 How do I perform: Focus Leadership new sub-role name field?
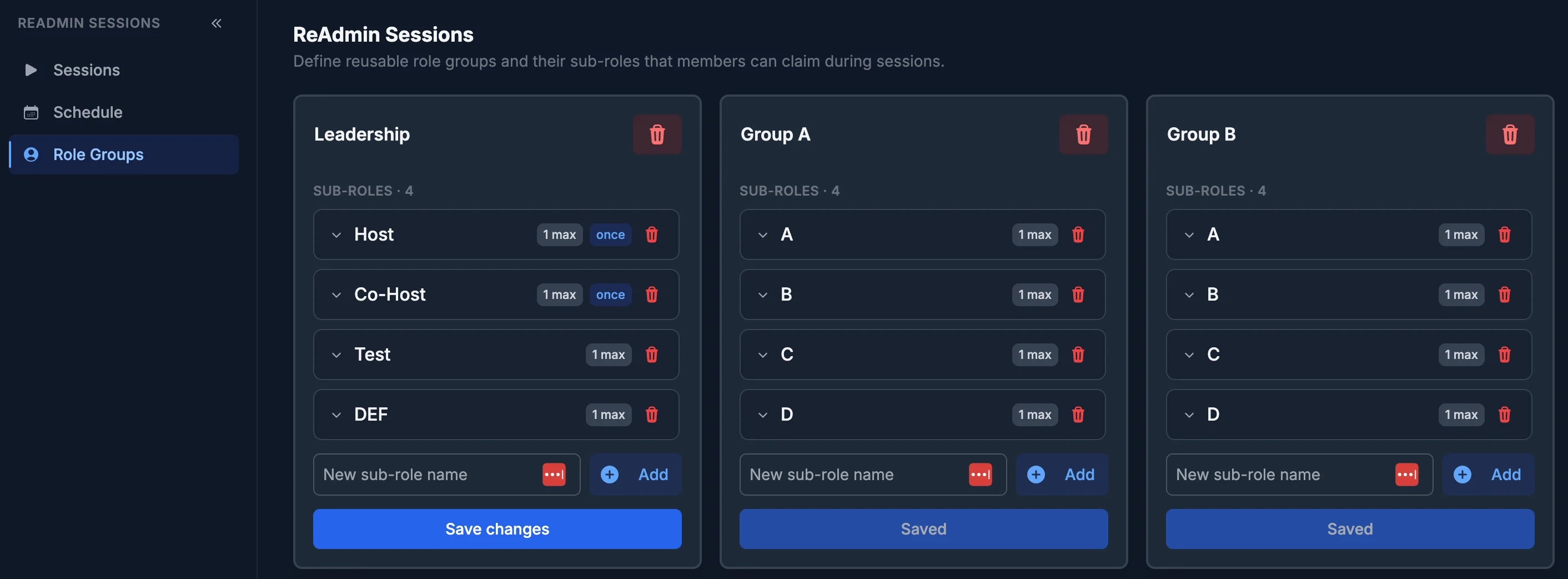coord(446,474)
